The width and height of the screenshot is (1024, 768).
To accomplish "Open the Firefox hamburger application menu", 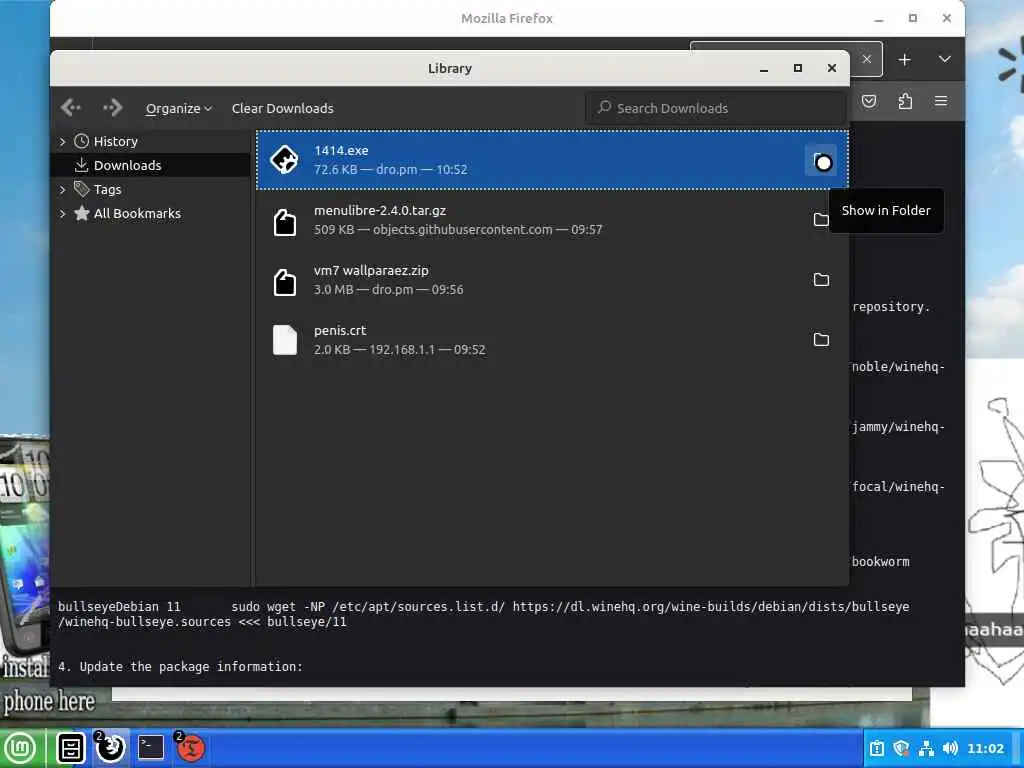I will tap(941, 101).
